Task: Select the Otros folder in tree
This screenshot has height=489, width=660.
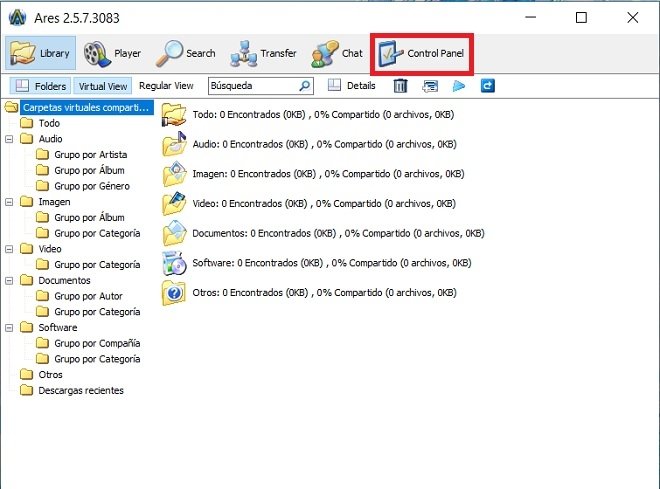Action: tap(50, 375)
